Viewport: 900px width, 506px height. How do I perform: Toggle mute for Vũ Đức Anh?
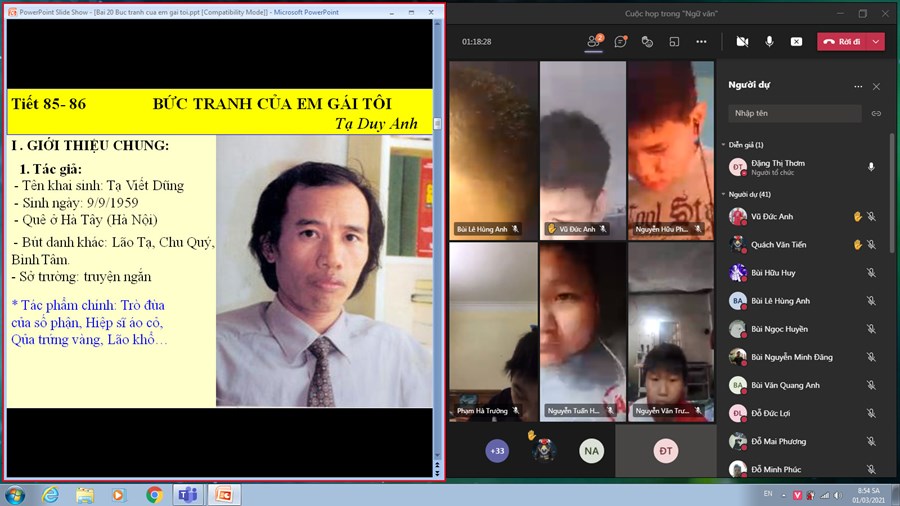coord(871,217)
